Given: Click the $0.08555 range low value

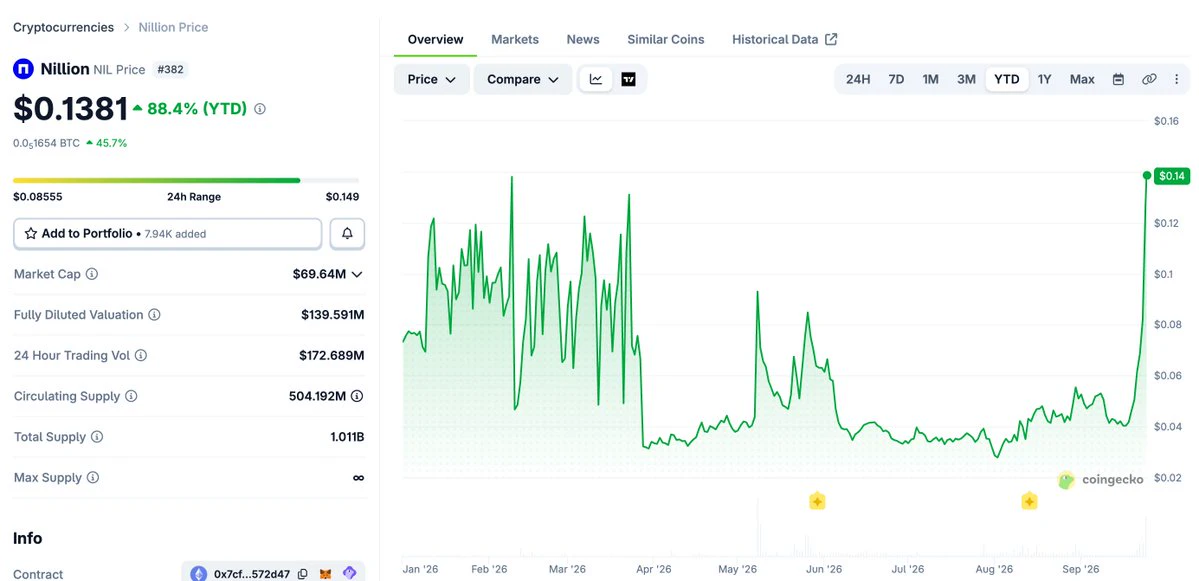Looking at the screenshot, I should (x=37, y=196).
